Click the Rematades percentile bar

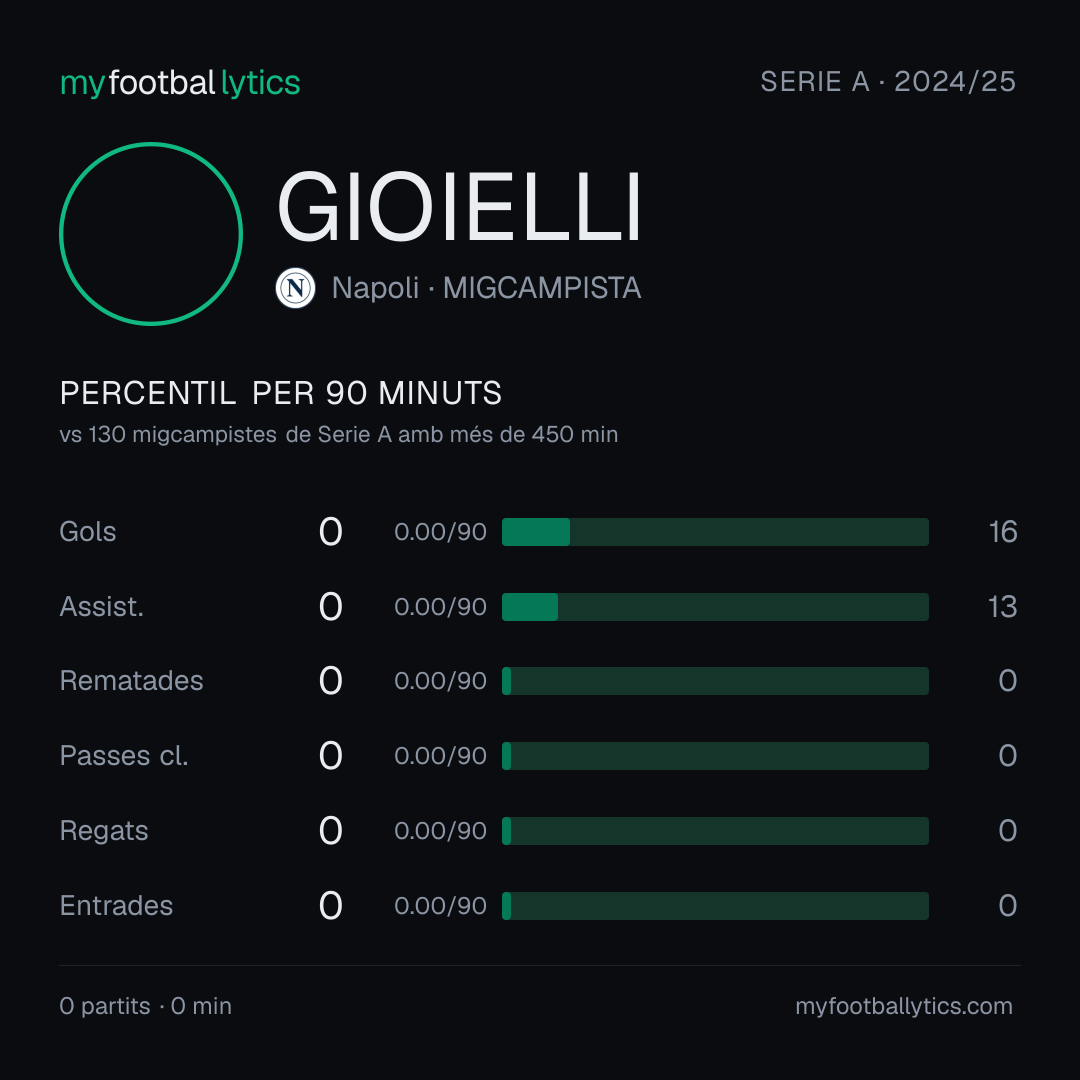click(715, 681)
